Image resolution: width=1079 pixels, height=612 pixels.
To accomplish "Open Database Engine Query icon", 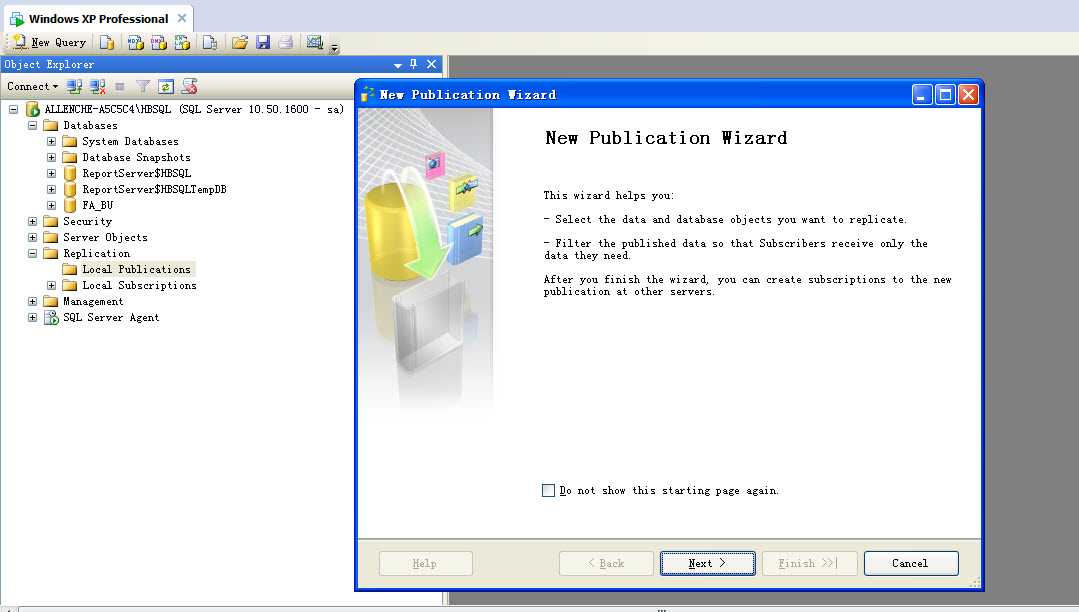I will pos(107,43).
